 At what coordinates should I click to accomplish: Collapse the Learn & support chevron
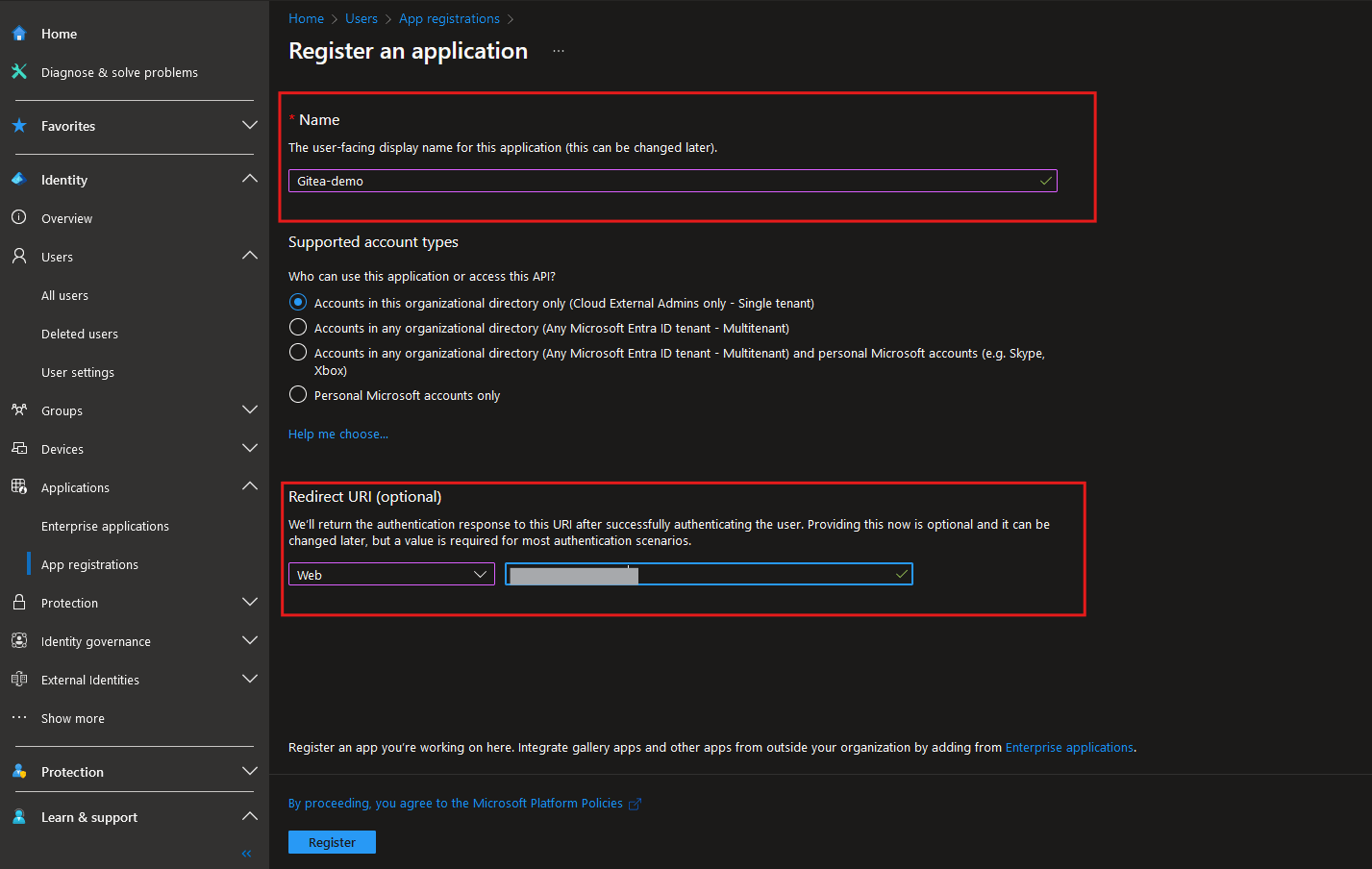(250, 817)
